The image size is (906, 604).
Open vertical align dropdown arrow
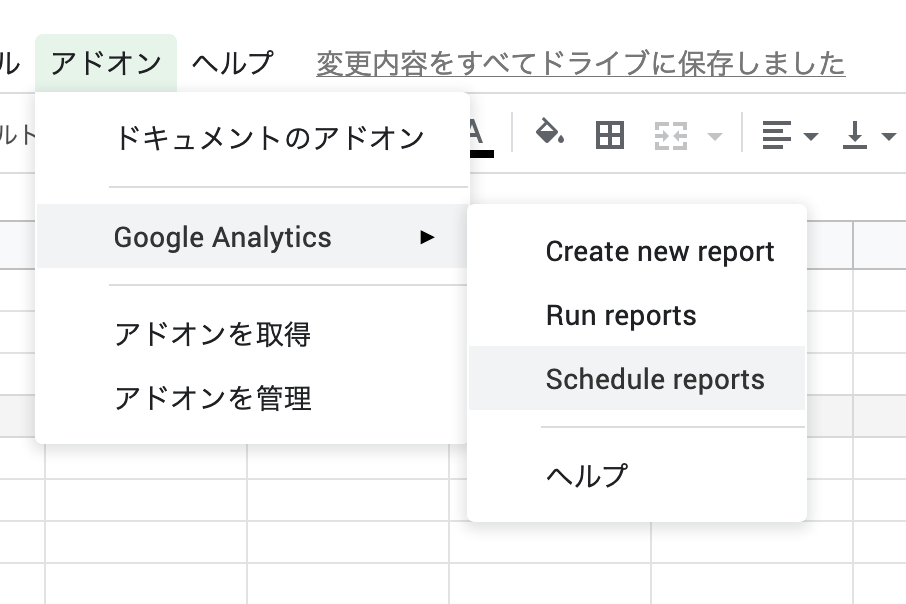[x=889, y=136]
